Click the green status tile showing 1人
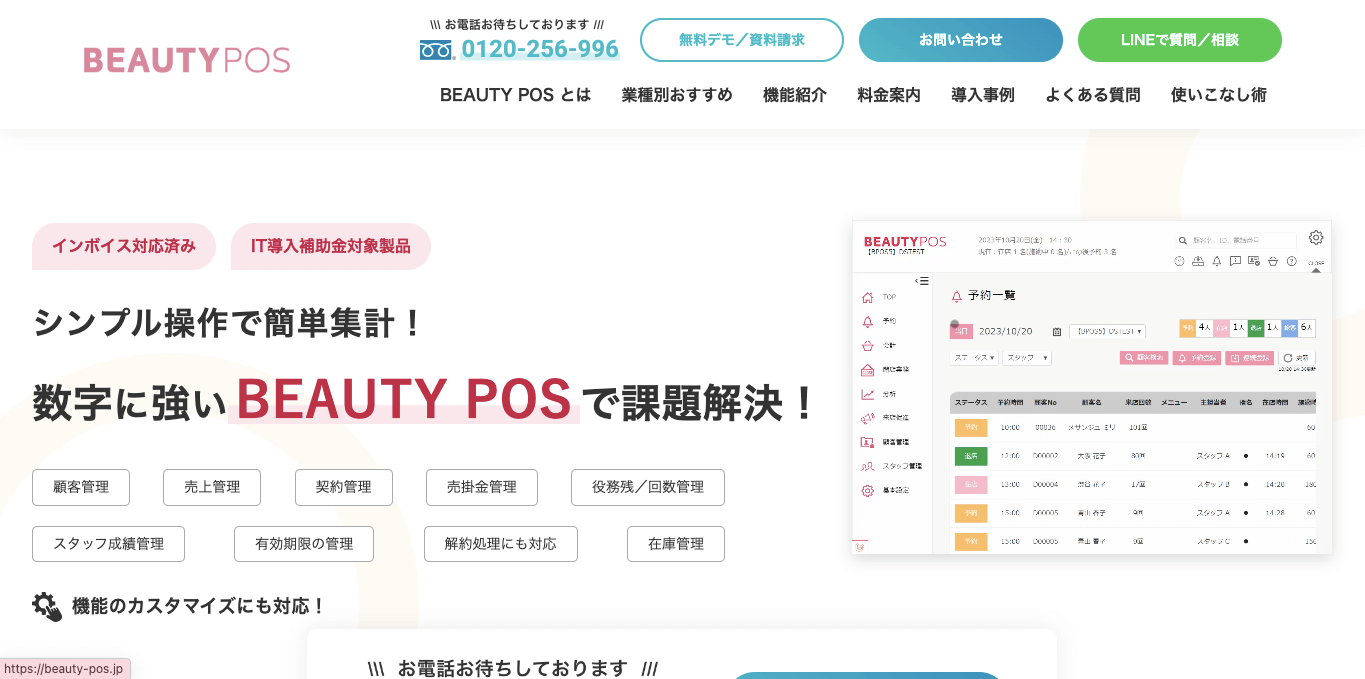 click(1264, 328)
